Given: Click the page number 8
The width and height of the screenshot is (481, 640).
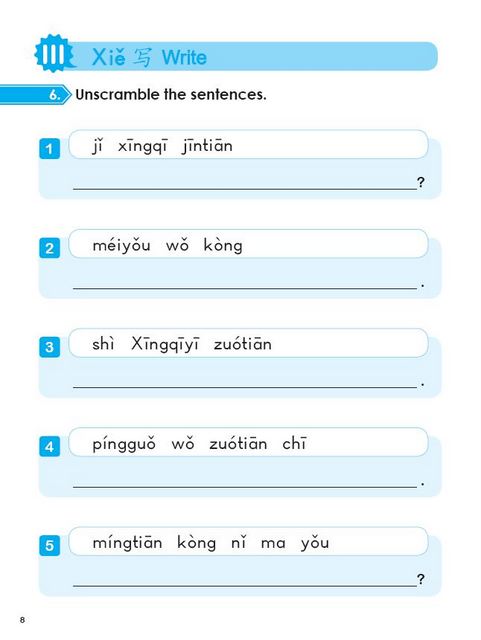Looking at the screenshot, I should (22, 620).
